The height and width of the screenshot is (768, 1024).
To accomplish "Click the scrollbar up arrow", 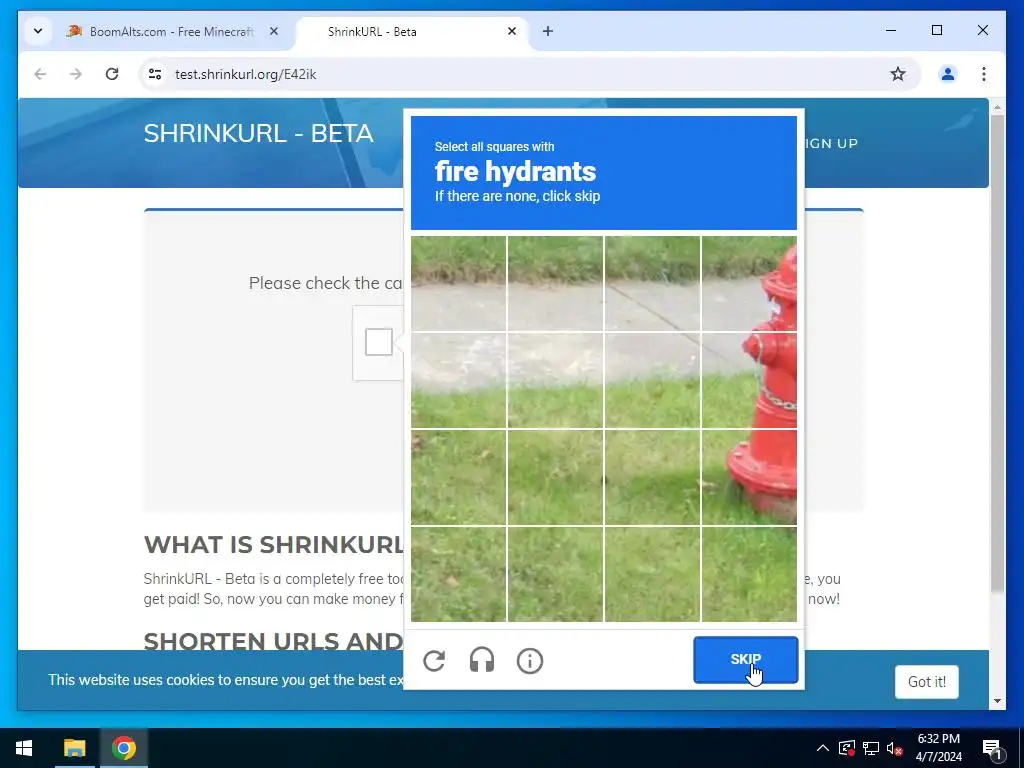I will tap(997, 107).
